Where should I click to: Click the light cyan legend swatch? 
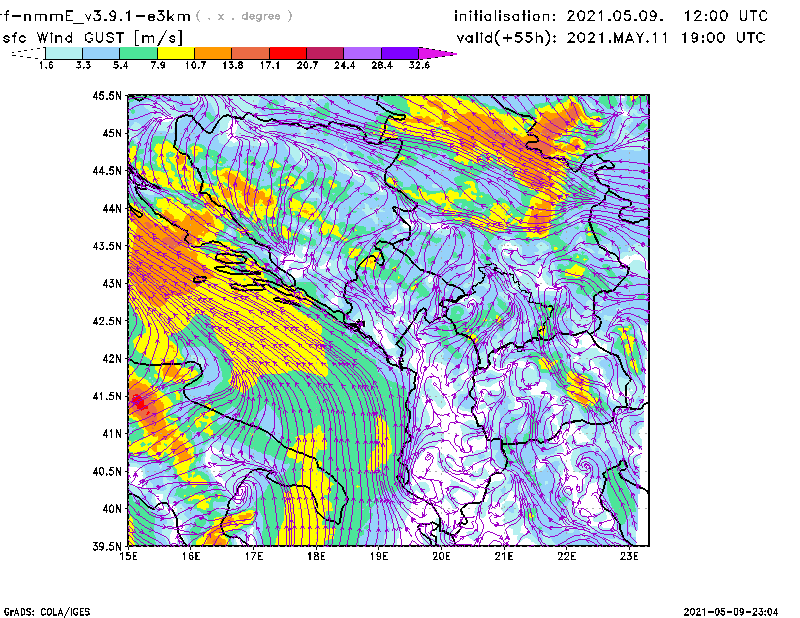[64, 53]
